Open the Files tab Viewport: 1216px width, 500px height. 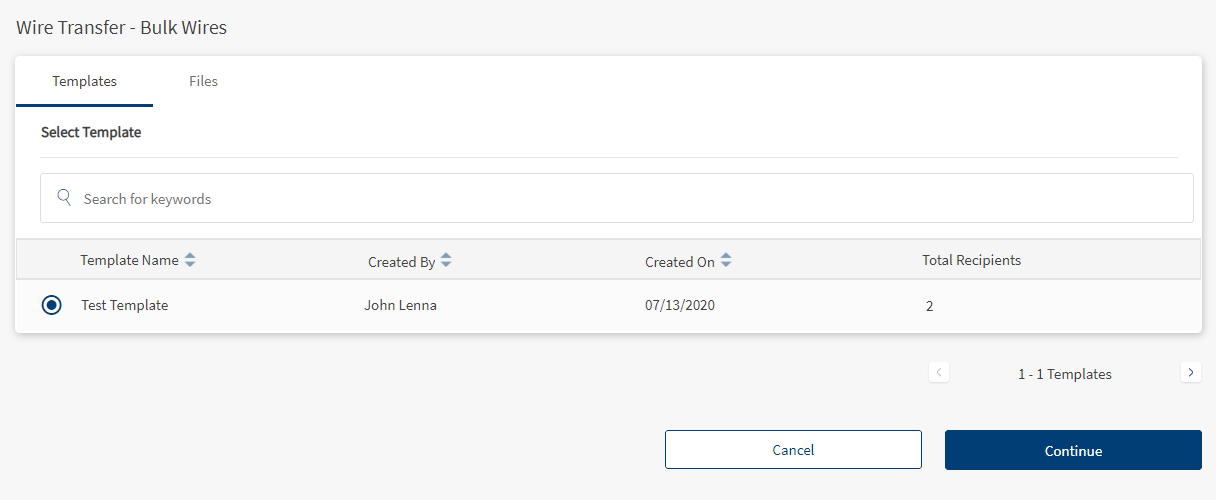point(203,81)
